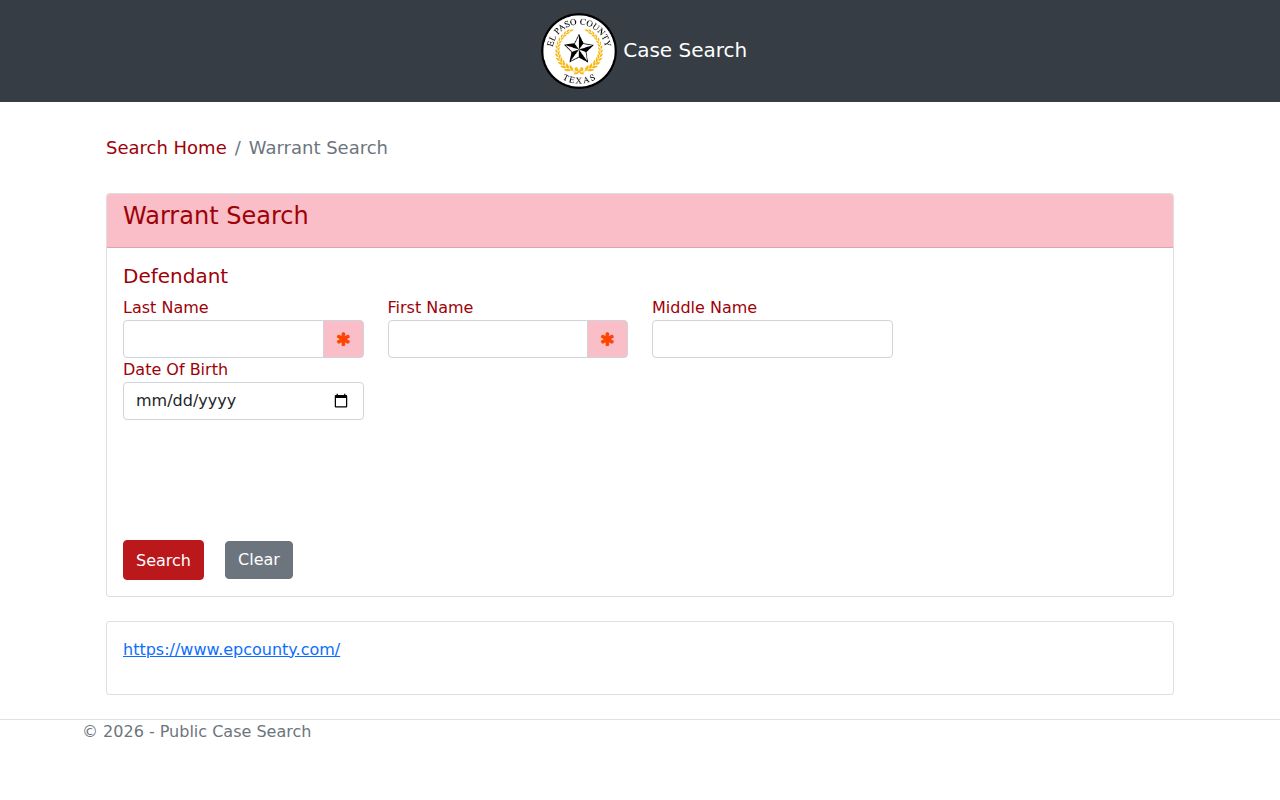This screenshot has height=800, width=1280.
Task: Click the Warrant Search panel heading
Action: point(216,216)
